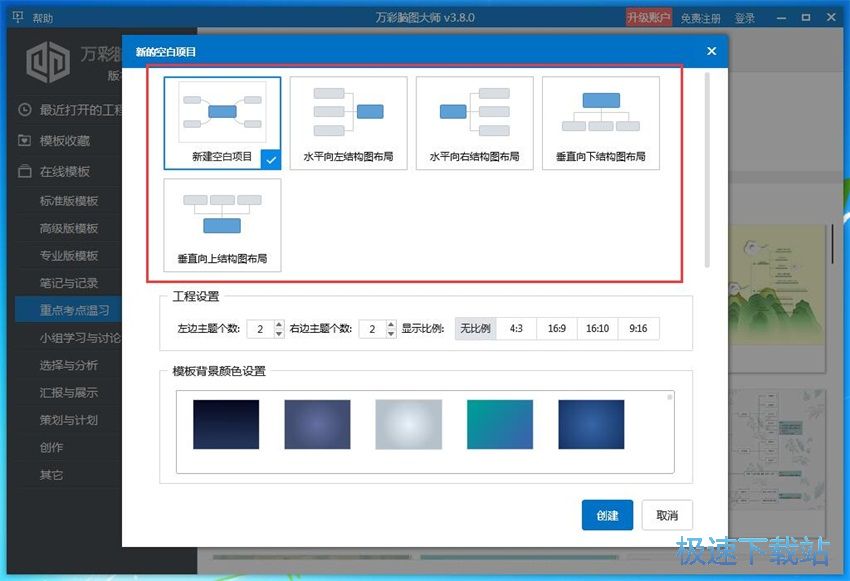Decrease 右边主题个数 with down arrow
Image resolution: width=850 pixels, height=581 pixels.
point(391,333)
